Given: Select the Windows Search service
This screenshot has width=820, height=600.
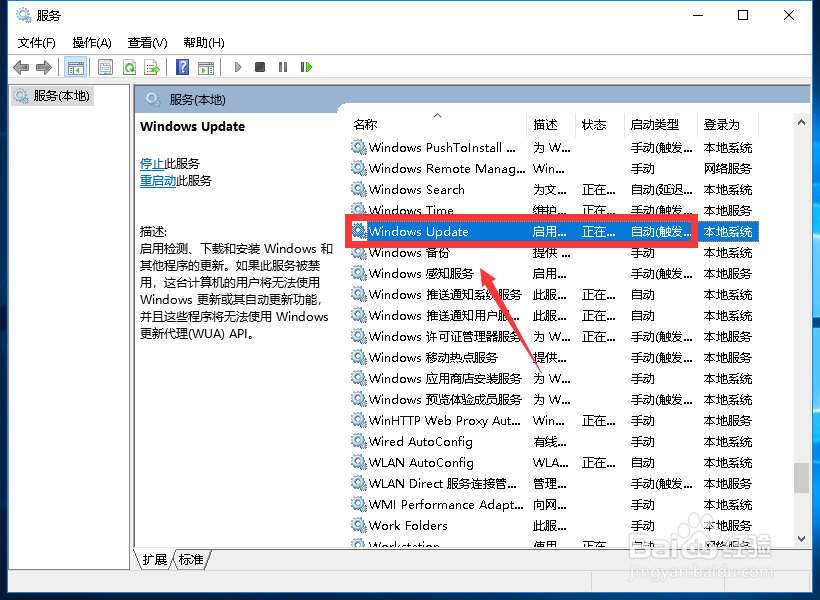Looking at the screenshot, I should (x=554, y=189).
